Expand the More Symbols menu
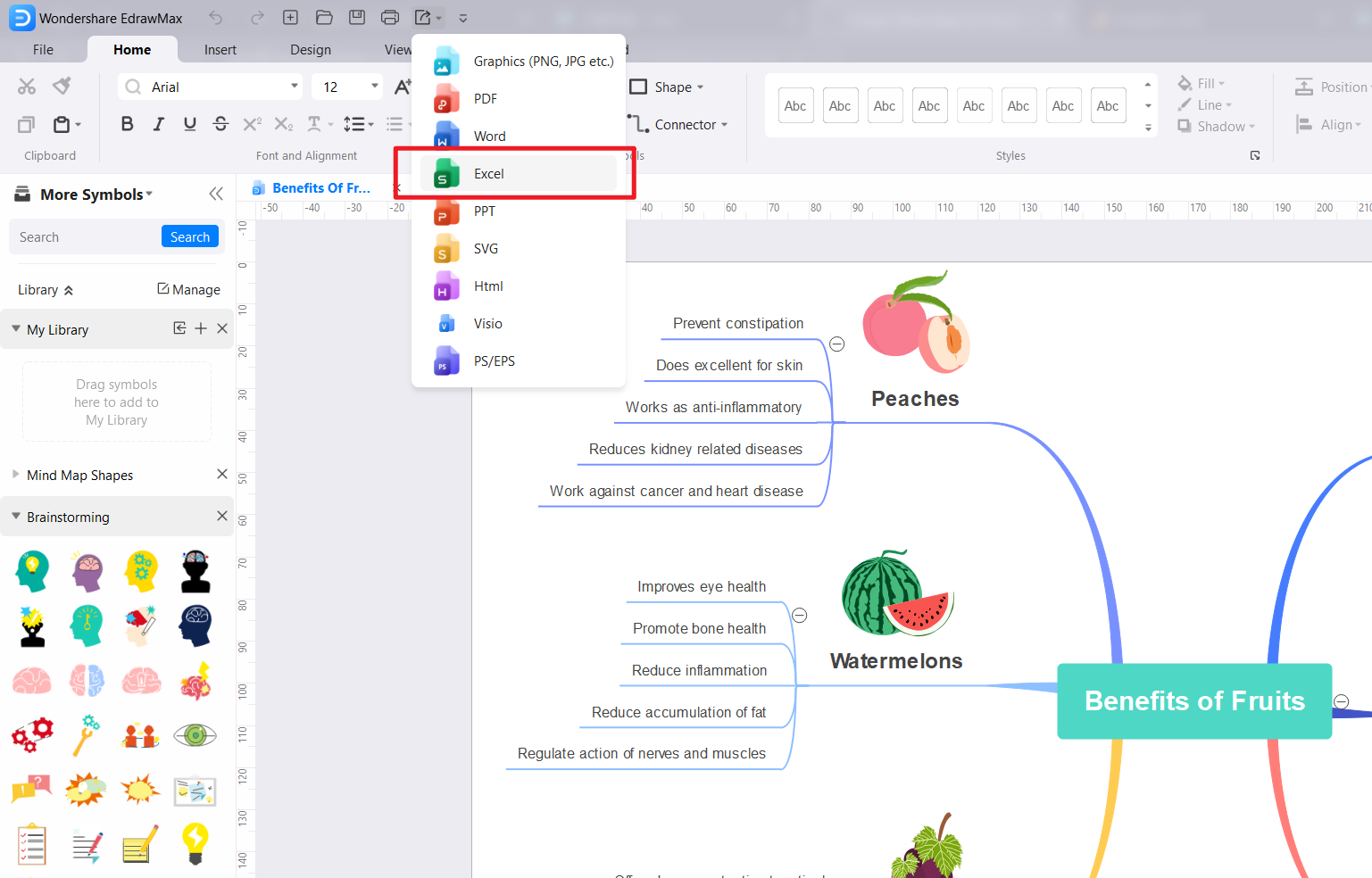This screenshot has width=1372, height=878. coord(96,195)
